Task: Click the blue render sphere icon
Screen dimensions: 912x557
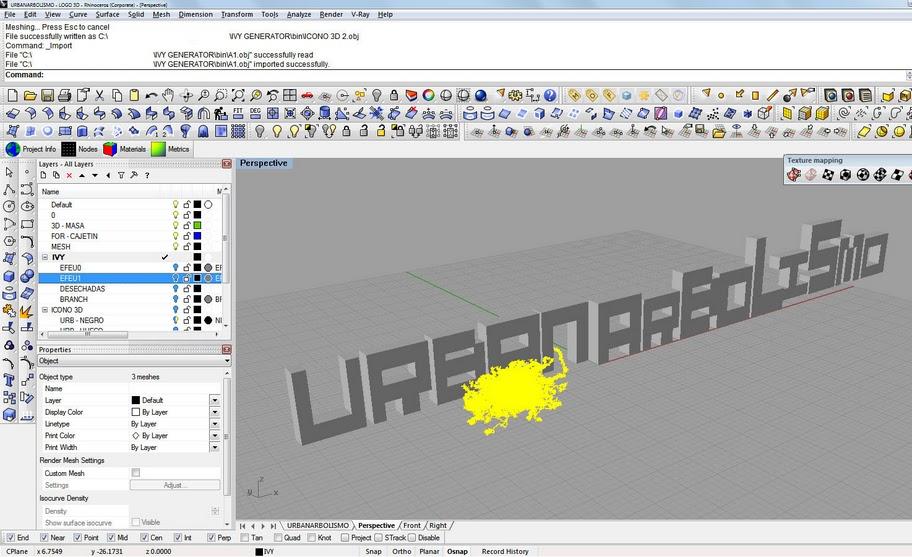Action: coord(480,95)
